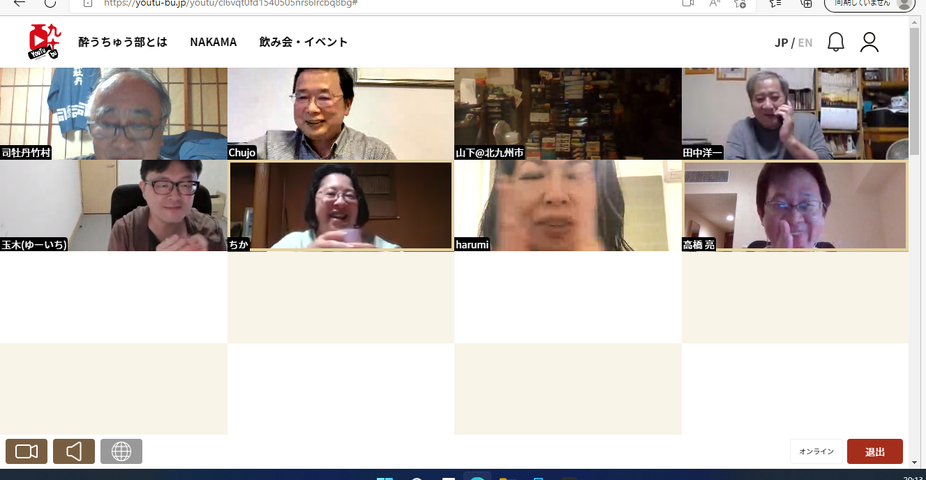Click the Youtu-bu site logo
This screenshot has width=926, height=480.
[x=45, y=41]
